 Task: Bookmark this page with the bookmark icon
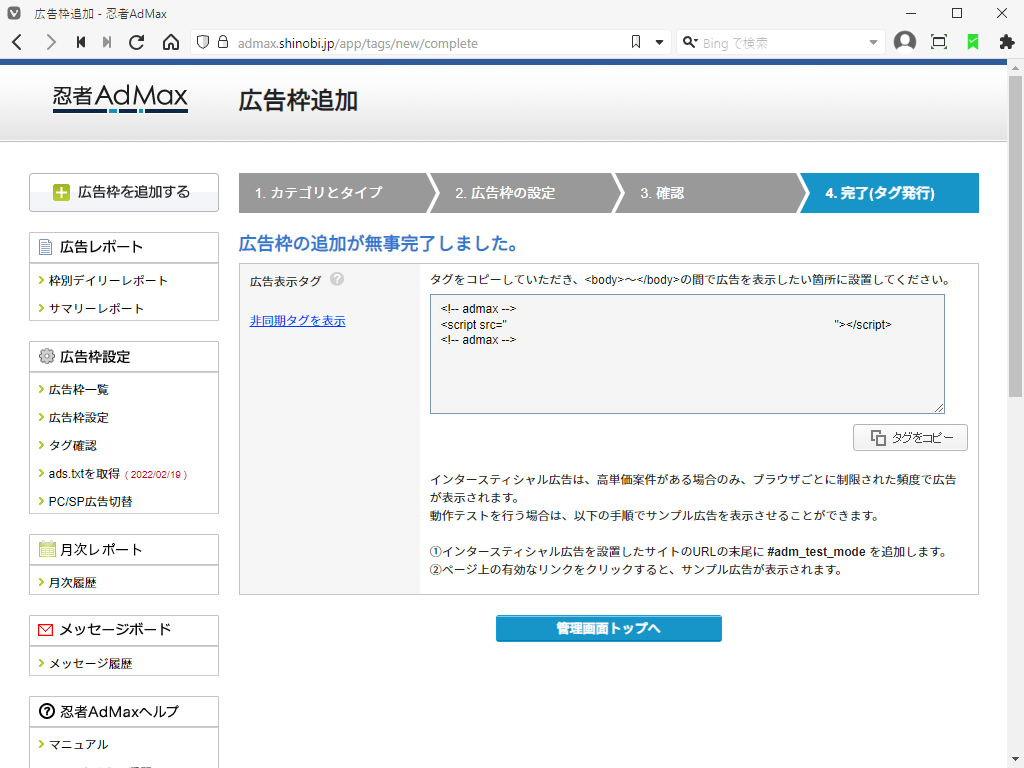click(635, 42)
